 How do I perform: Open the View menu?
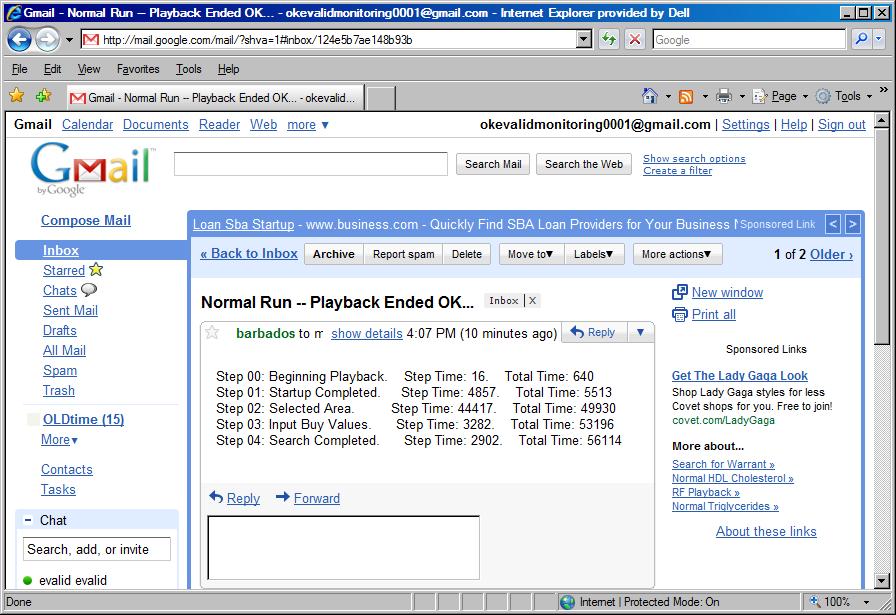tap(89, 69)
